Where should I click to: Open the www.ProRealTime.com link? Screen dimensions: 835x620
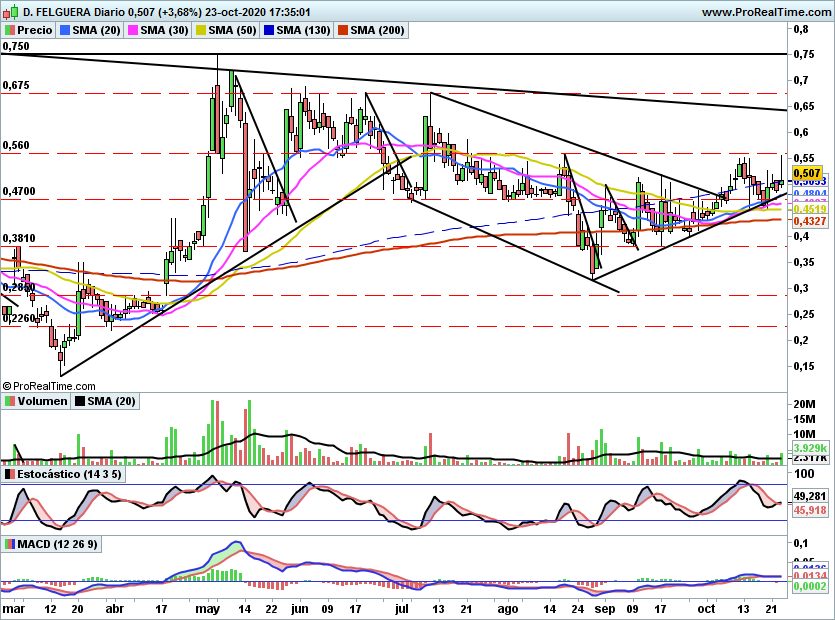[x=767, y=12]
